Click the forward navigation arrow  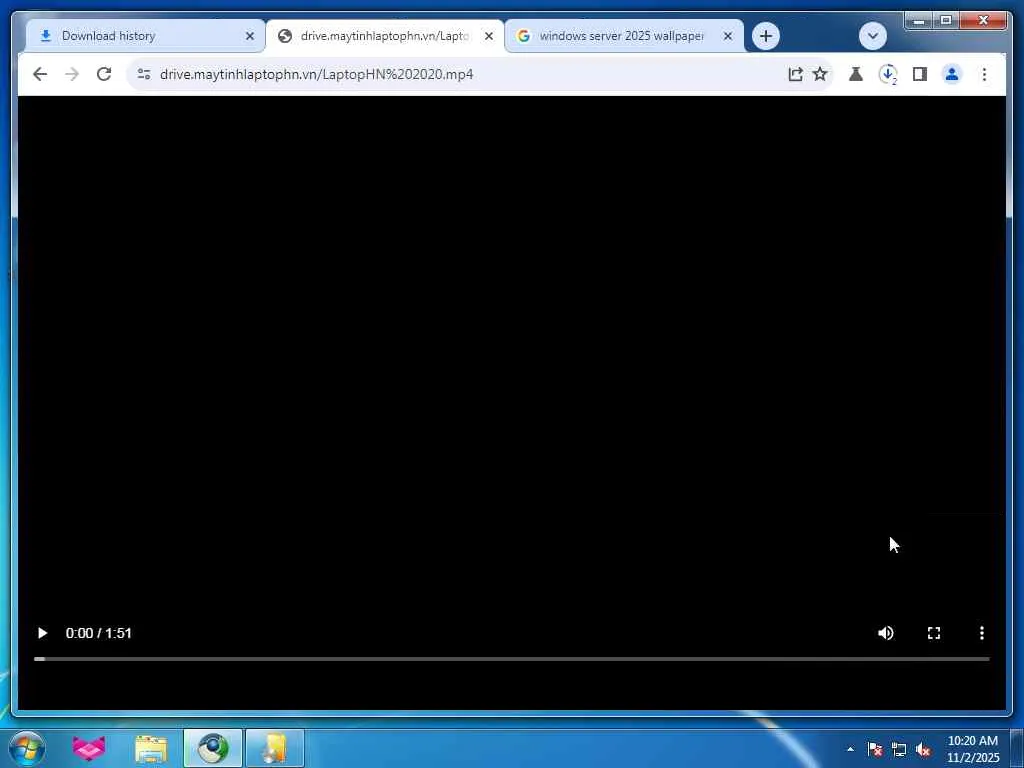[x=72, y=74]
